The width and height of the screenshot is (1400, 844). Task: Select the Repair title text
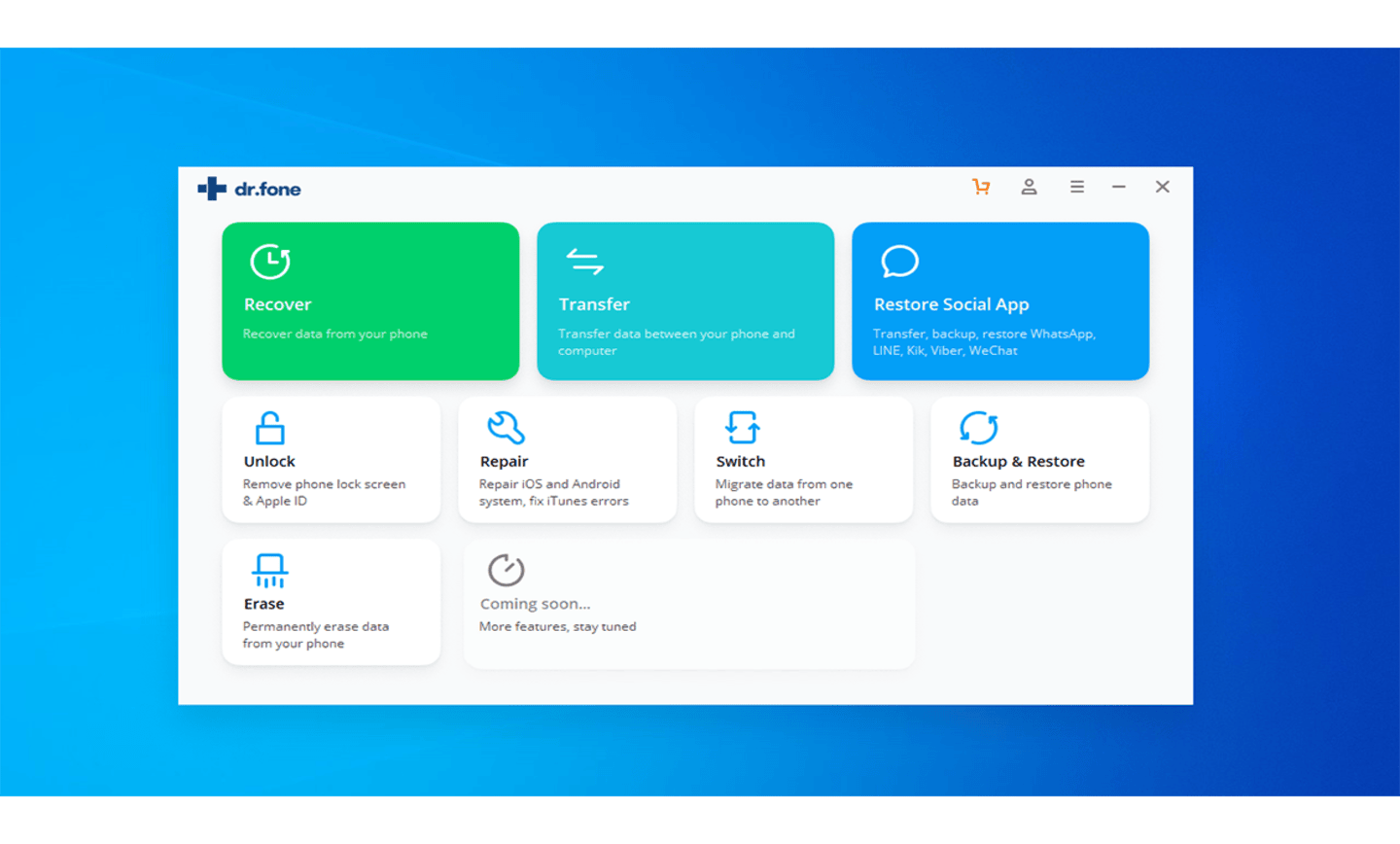tap(504, 462)
